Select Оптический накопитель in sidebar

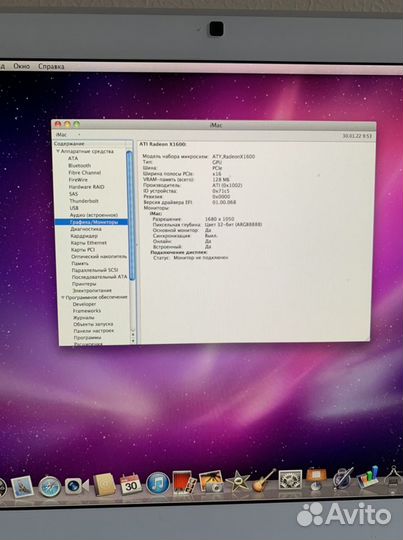(x=99, y=257)
